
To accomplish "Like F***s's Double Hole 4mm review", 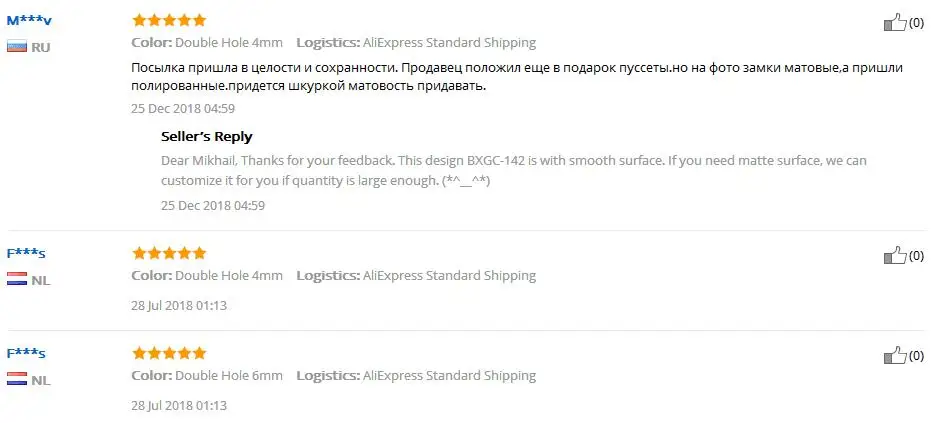I will [895, 255].
